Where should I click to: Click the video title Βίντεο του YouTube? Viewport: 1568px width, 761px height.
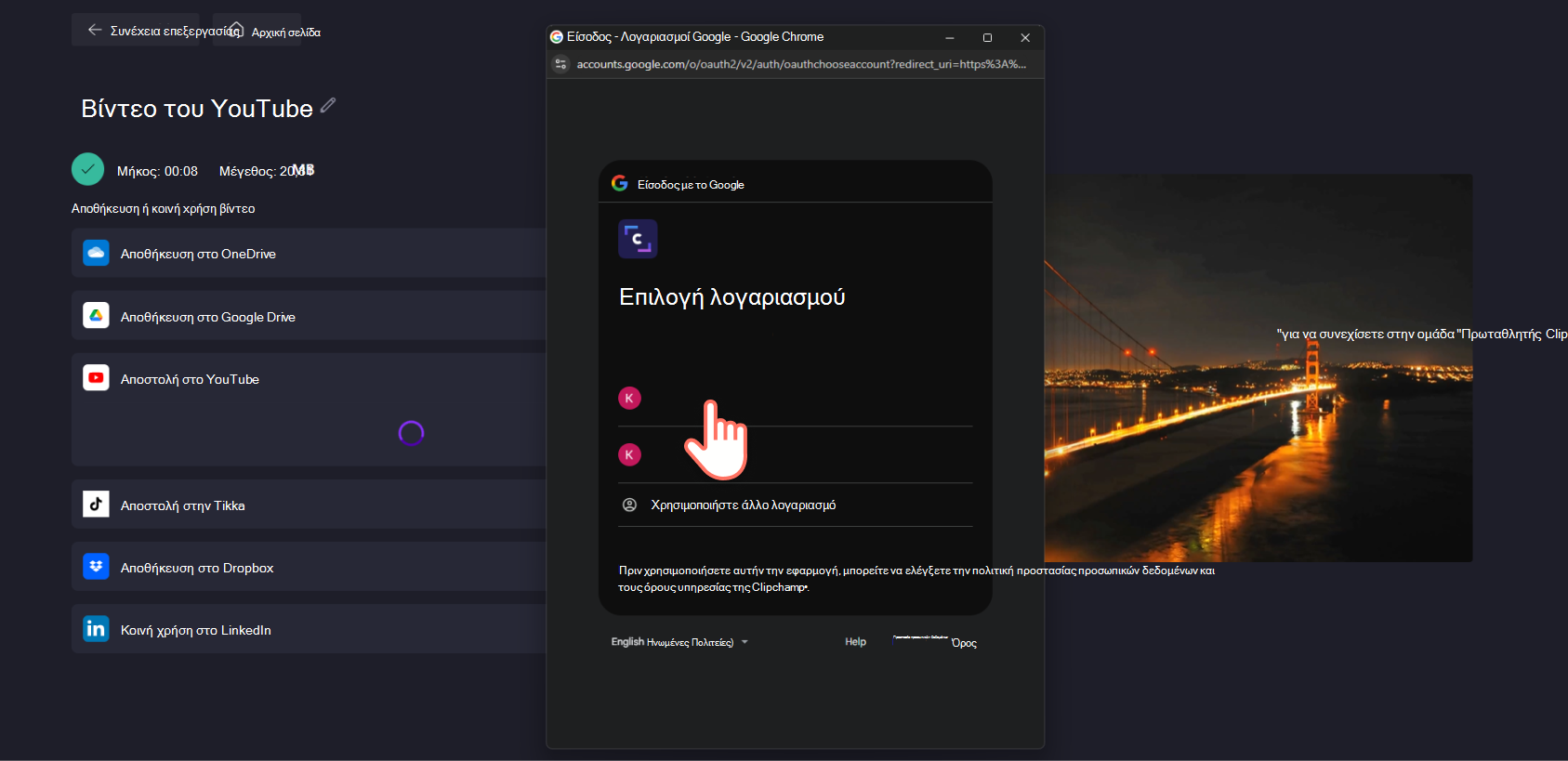click(x=197, y=108)
